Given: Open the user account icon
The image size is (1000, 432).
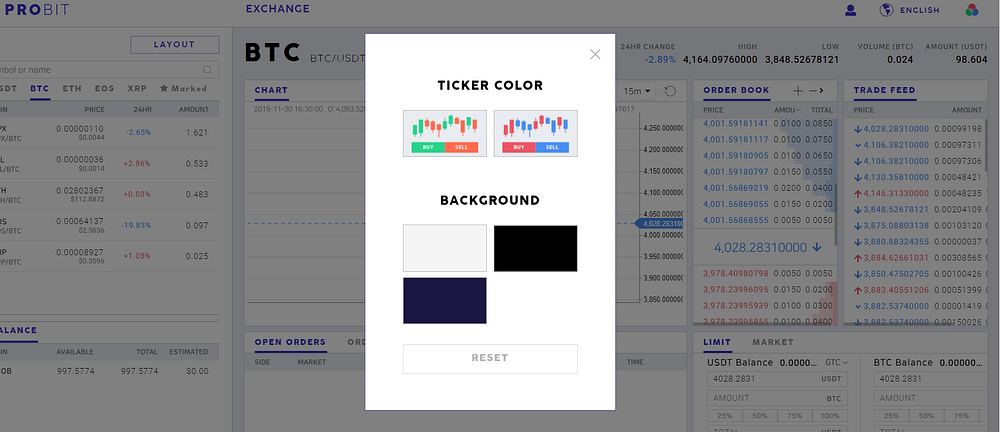Looking at the screenshot, I should pyautogui.click(x=850, y=10).
